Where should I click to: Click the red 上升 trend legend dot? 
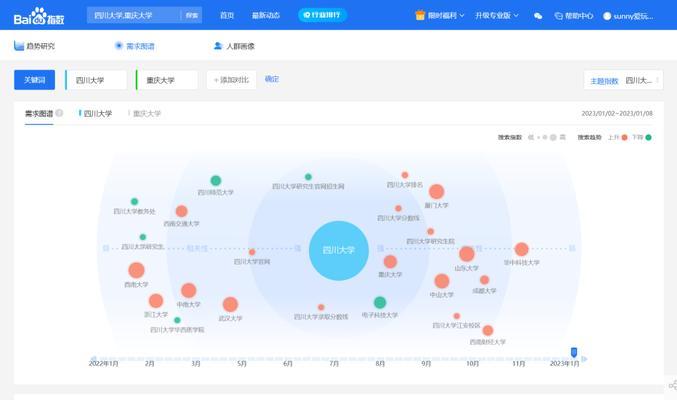[624, 137]
